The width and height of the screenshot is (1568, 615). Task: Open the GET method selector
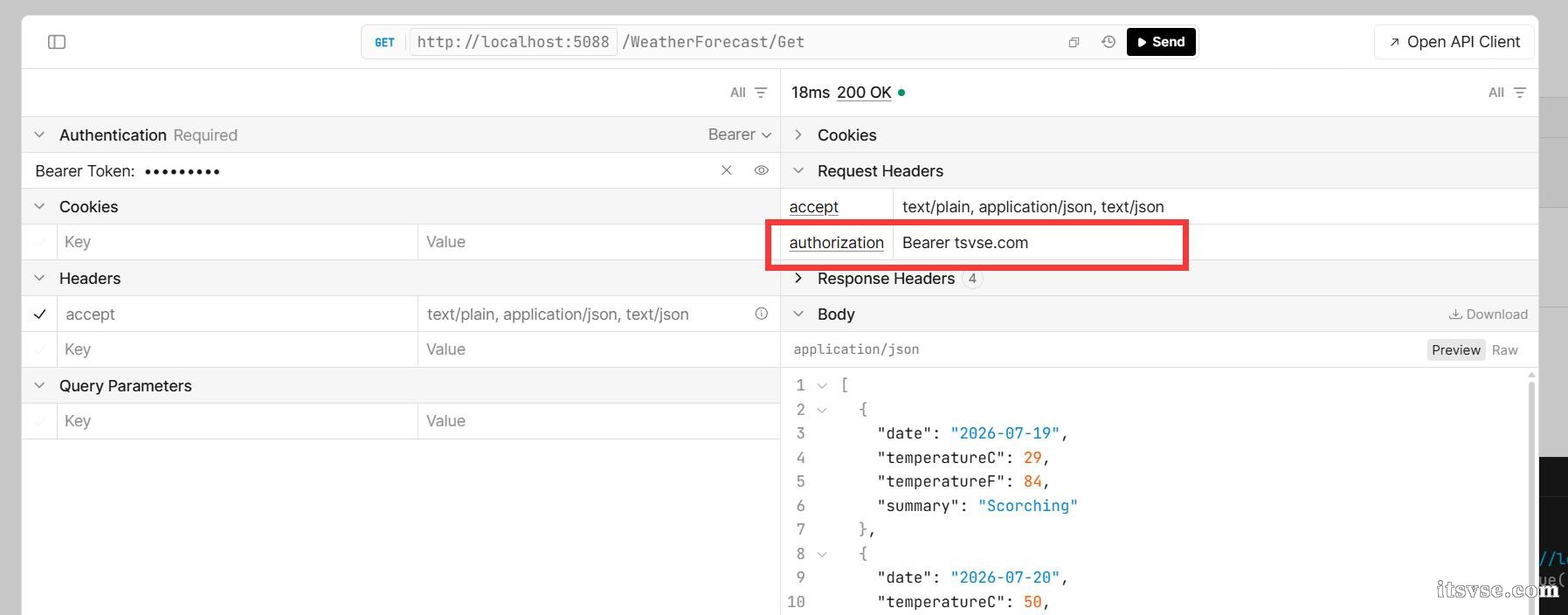pyautogui.click(x=384, y=42)
